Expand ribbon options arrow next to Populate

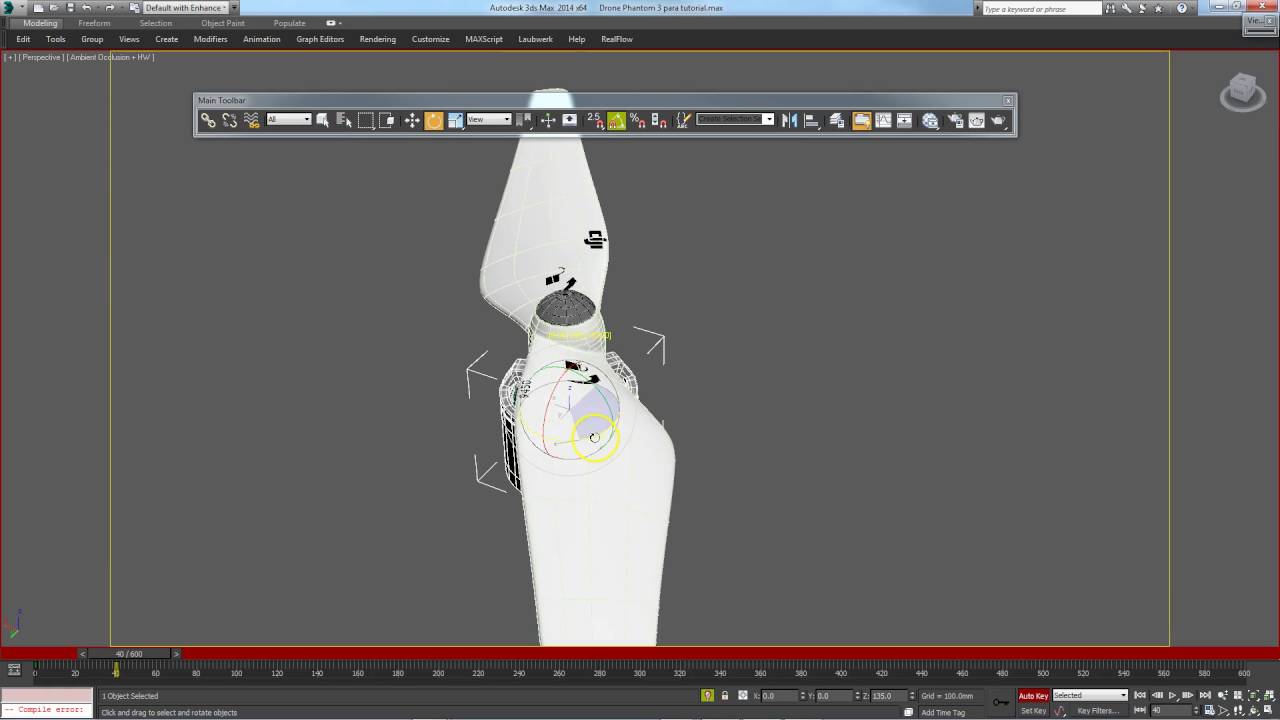coord(334,23)
